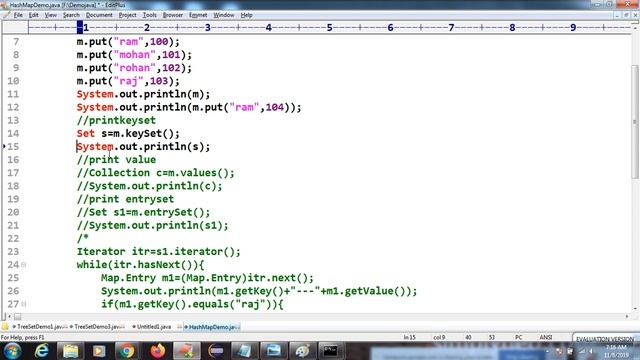Viewport: 640px width, 360px height.
Task: Click the horizontal scrollbar thumb
Action: (18, 316)
